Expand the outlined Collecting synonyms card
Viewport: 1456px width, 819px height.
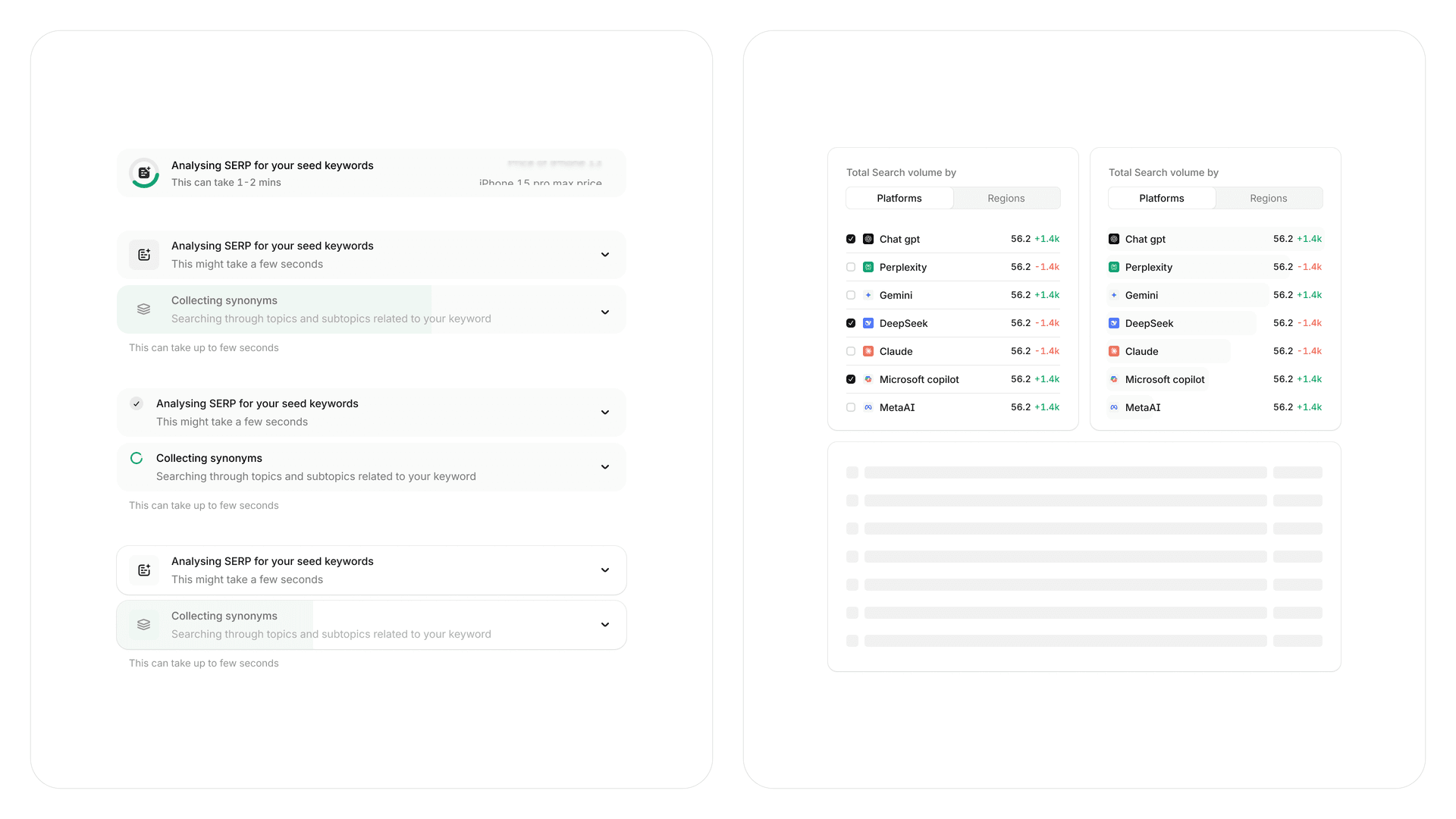[605, 625]
